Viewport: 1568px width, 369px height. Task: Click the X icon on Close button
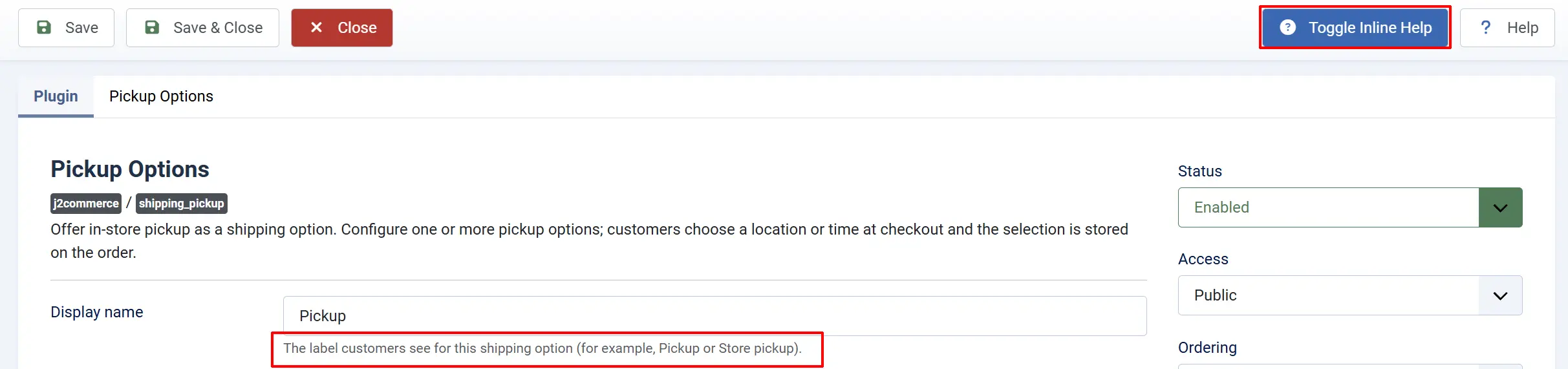coord(316,27)
